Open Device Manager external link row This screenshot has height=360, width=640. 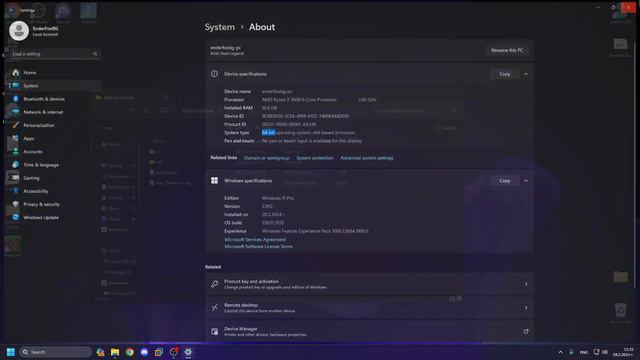coord(369,331)
